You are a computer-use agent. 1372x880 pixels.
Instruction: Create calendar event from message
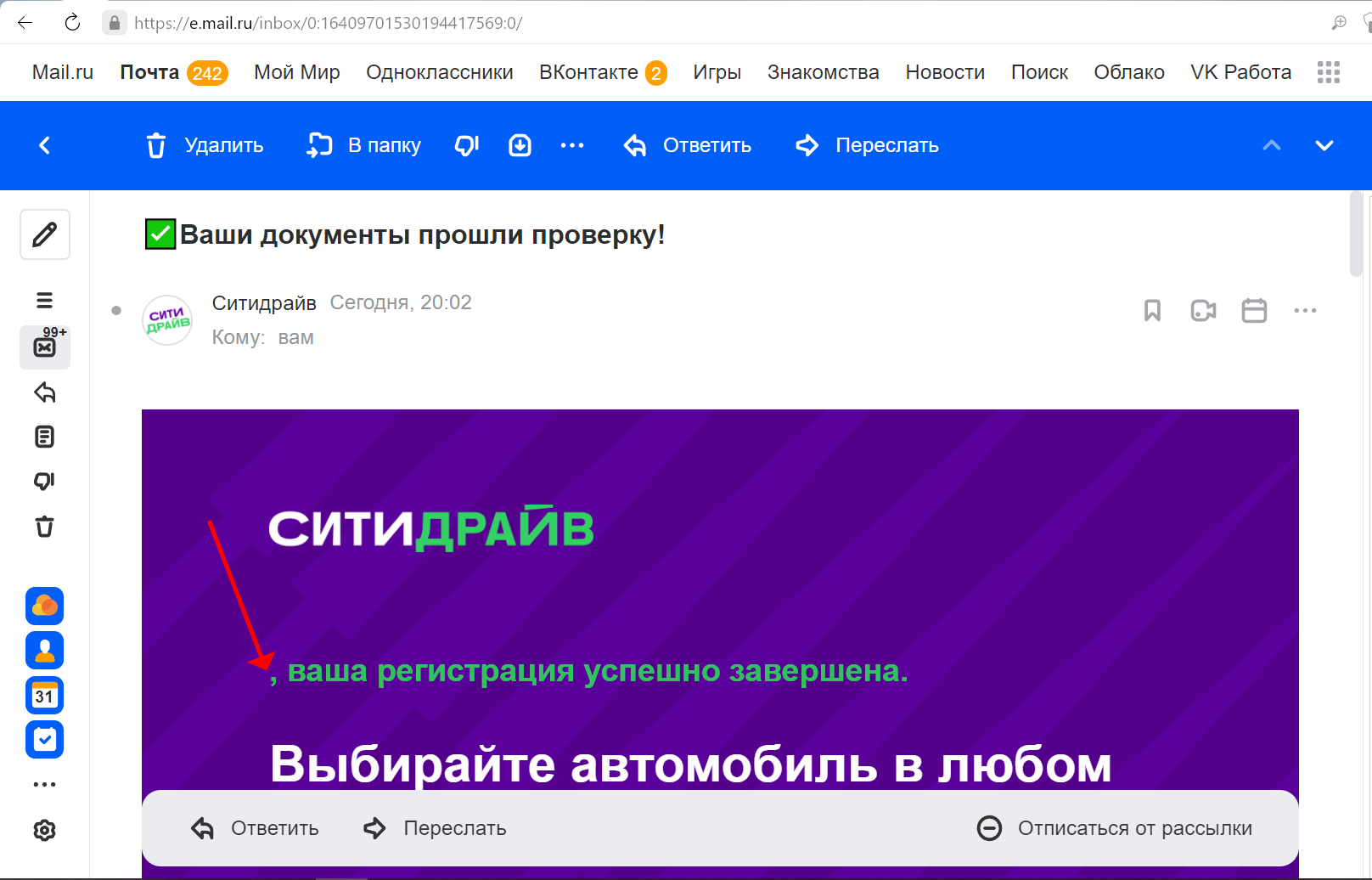coord(1254,311)
